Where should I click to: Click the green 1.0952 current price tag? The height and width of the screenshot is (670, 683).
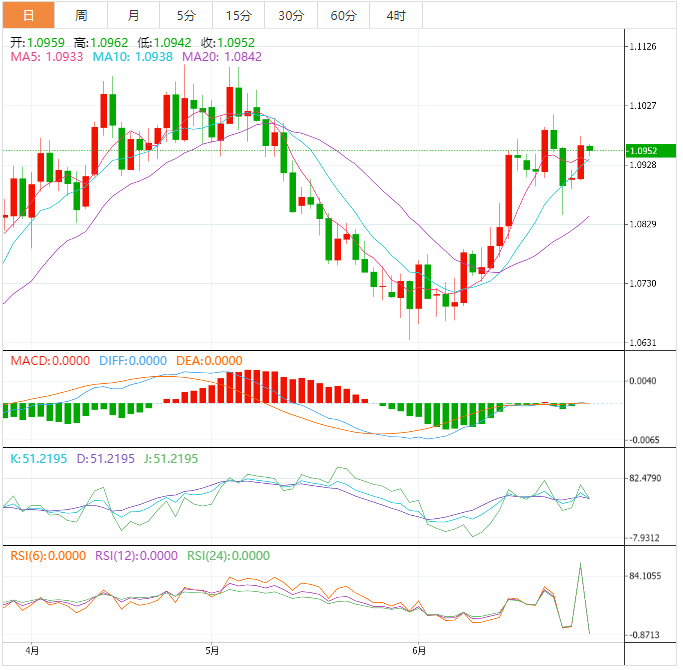click(x=648, y=151)
